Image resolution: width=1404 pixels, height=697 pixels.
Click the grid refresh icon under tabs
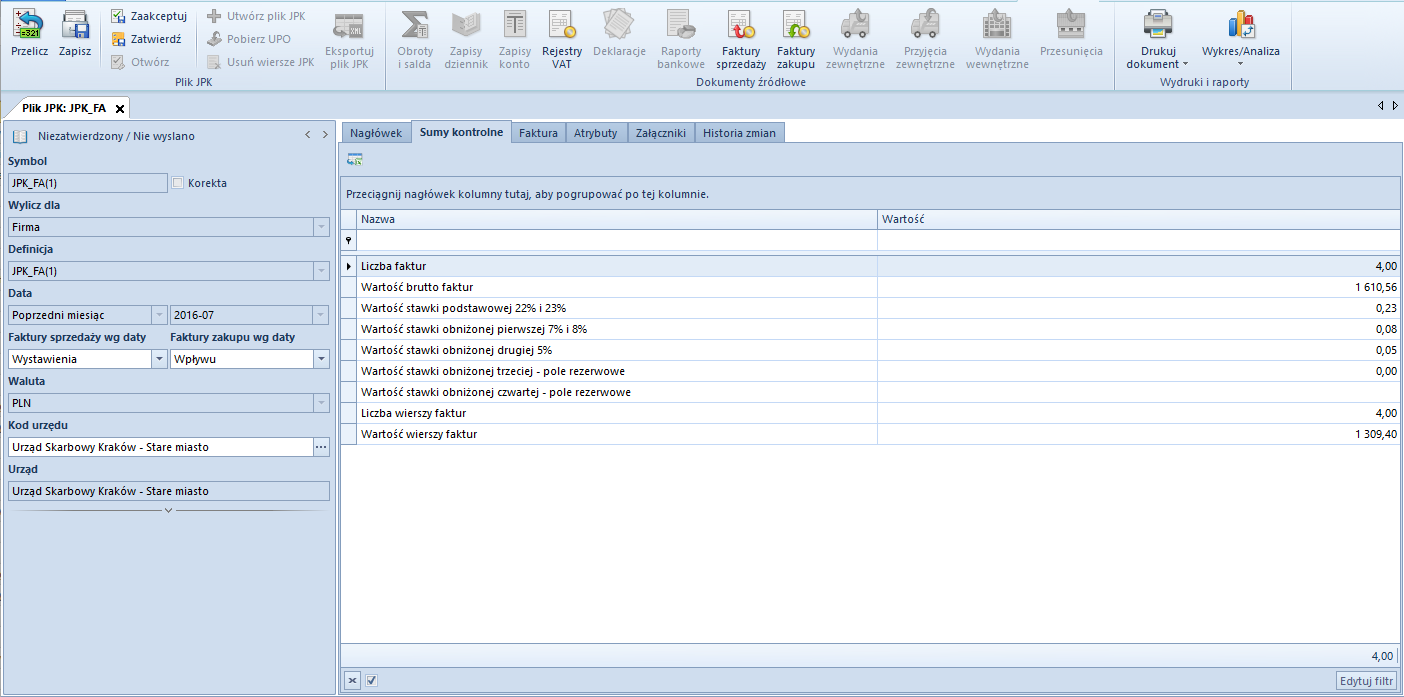(x=354, y=159)
